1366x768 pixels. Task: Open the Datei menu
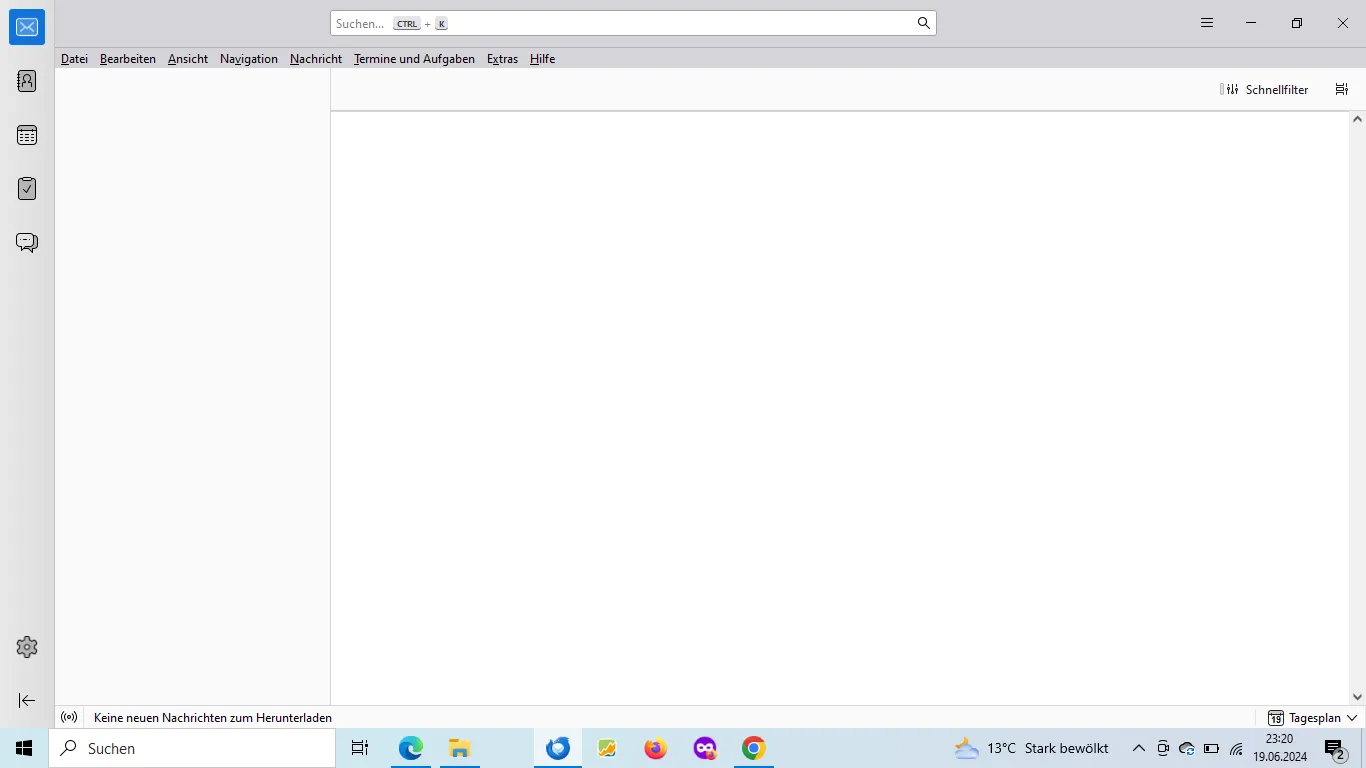click(x=74, y=59)
